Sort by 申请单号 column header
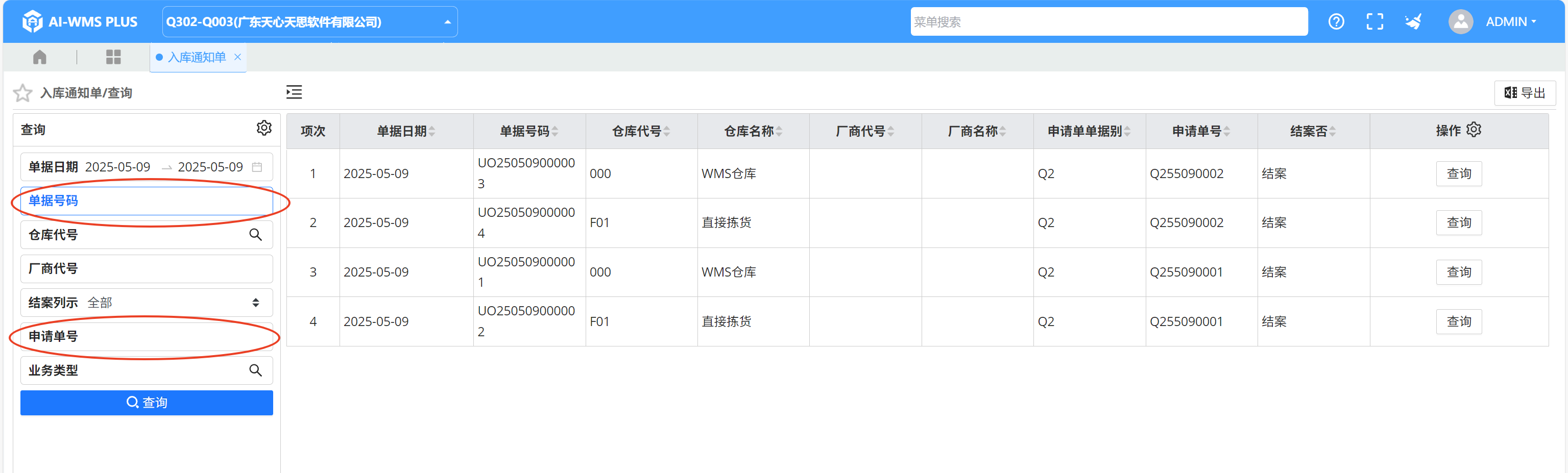1568x473 pixels. point(1226,131)
